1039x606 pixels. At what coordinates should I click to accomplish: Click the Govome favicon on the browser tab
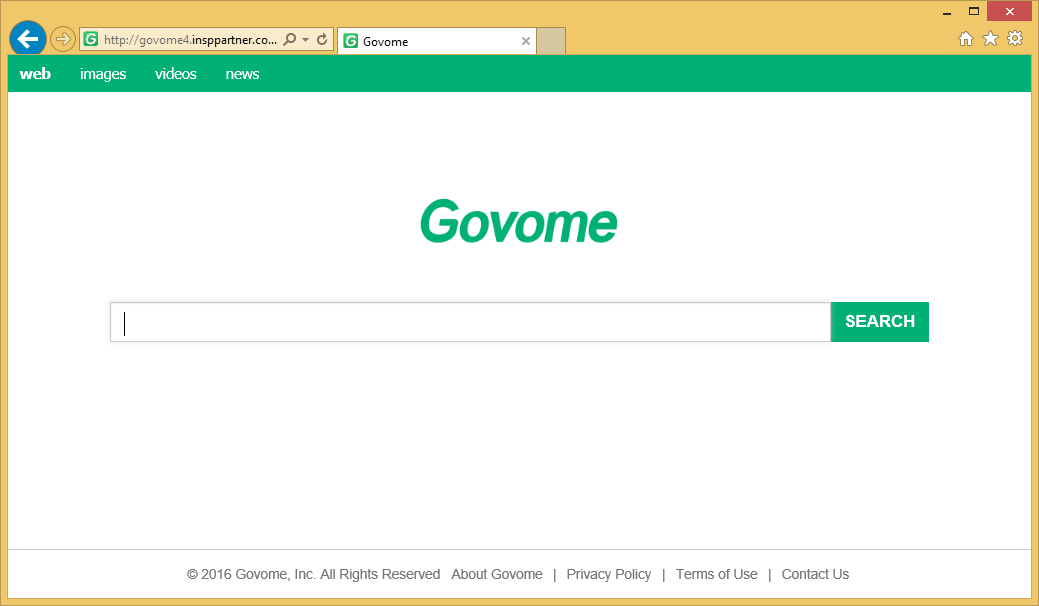[x=351, y=41]
